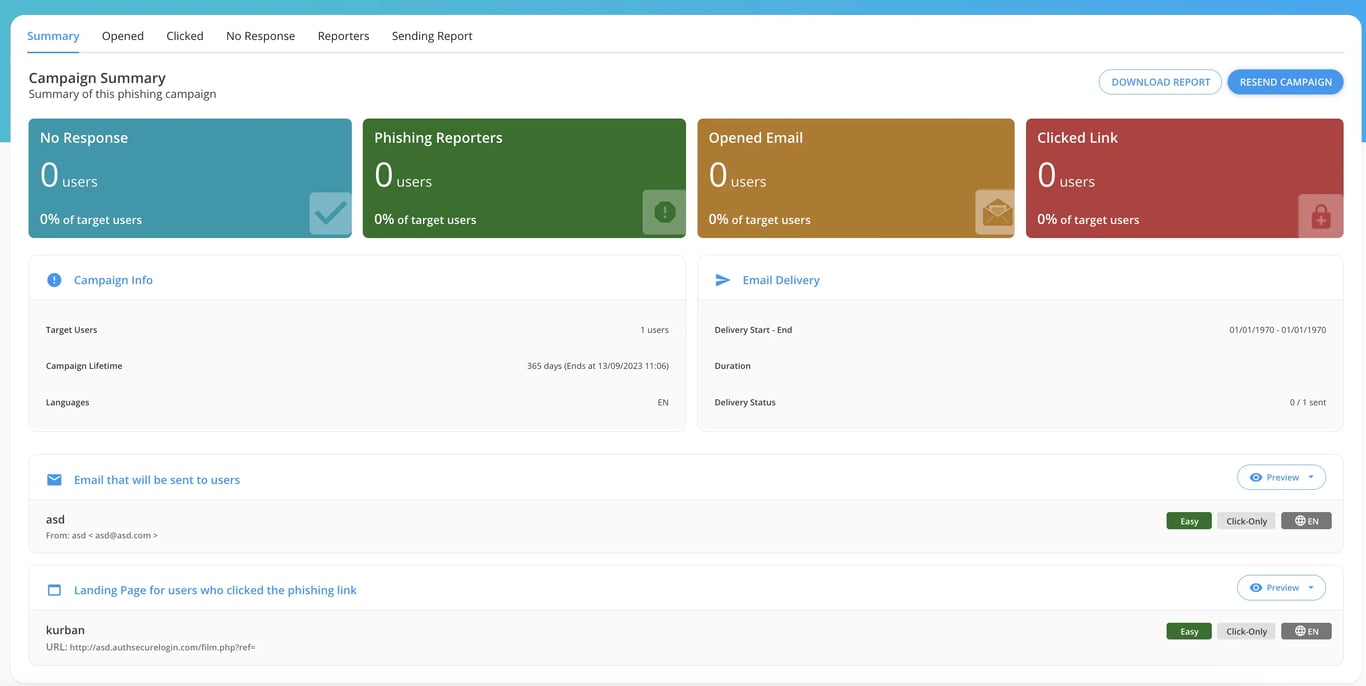
Task: Click the Easy difficulty badge on email row
Action: (1188, 520)
